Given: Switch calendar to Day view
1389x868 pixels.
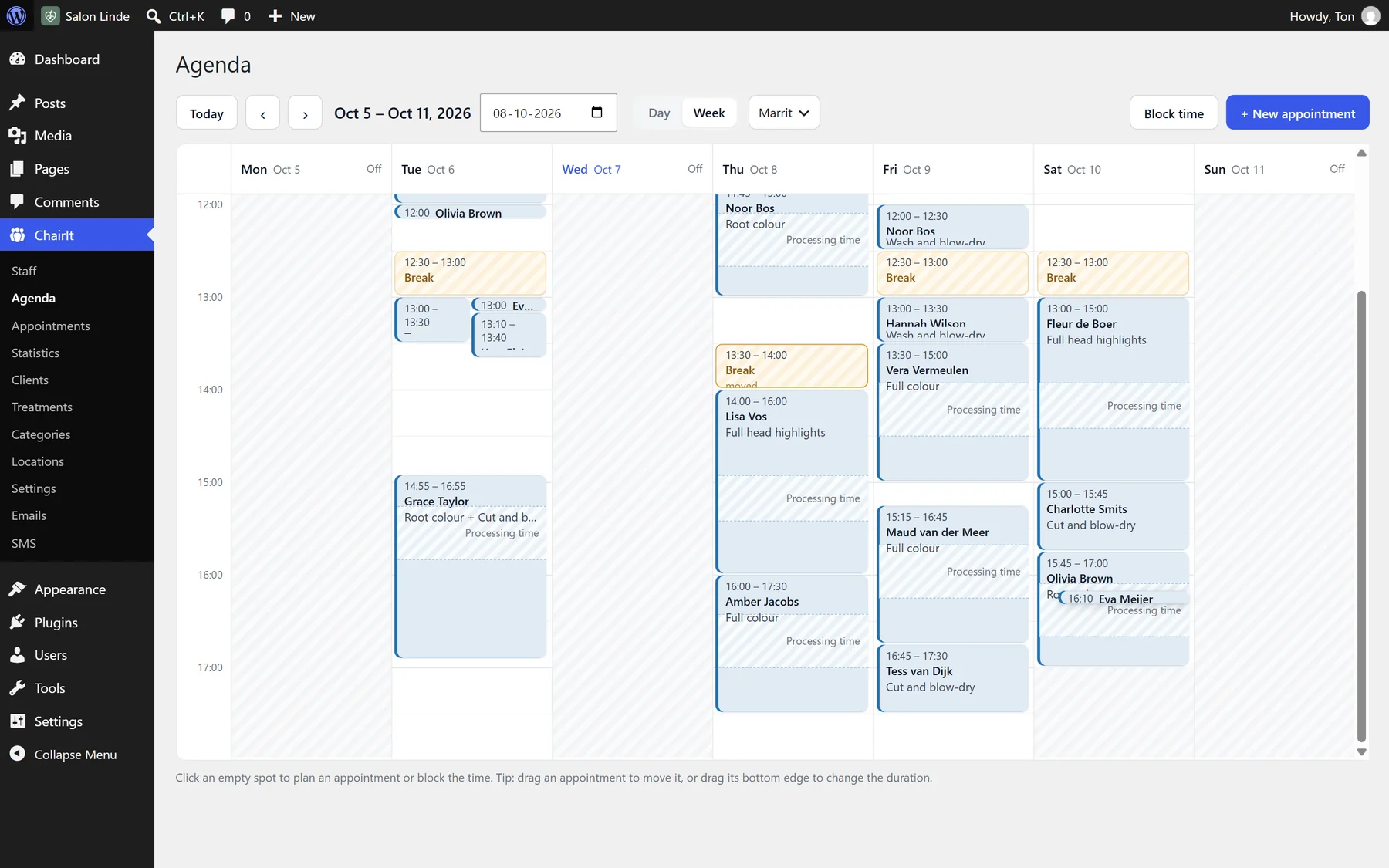Looking at the screenshot, I should click(659, 113).
